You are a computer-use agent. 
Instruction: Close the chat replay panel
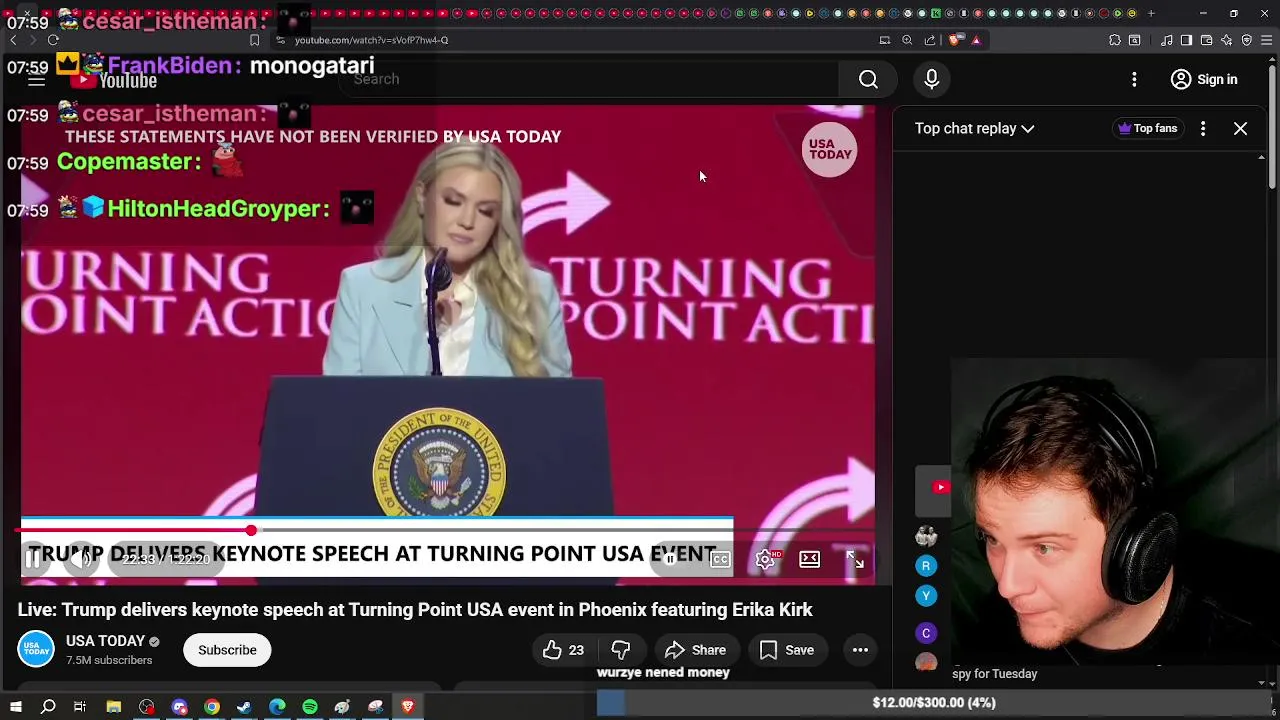[x=1240, y=128]
